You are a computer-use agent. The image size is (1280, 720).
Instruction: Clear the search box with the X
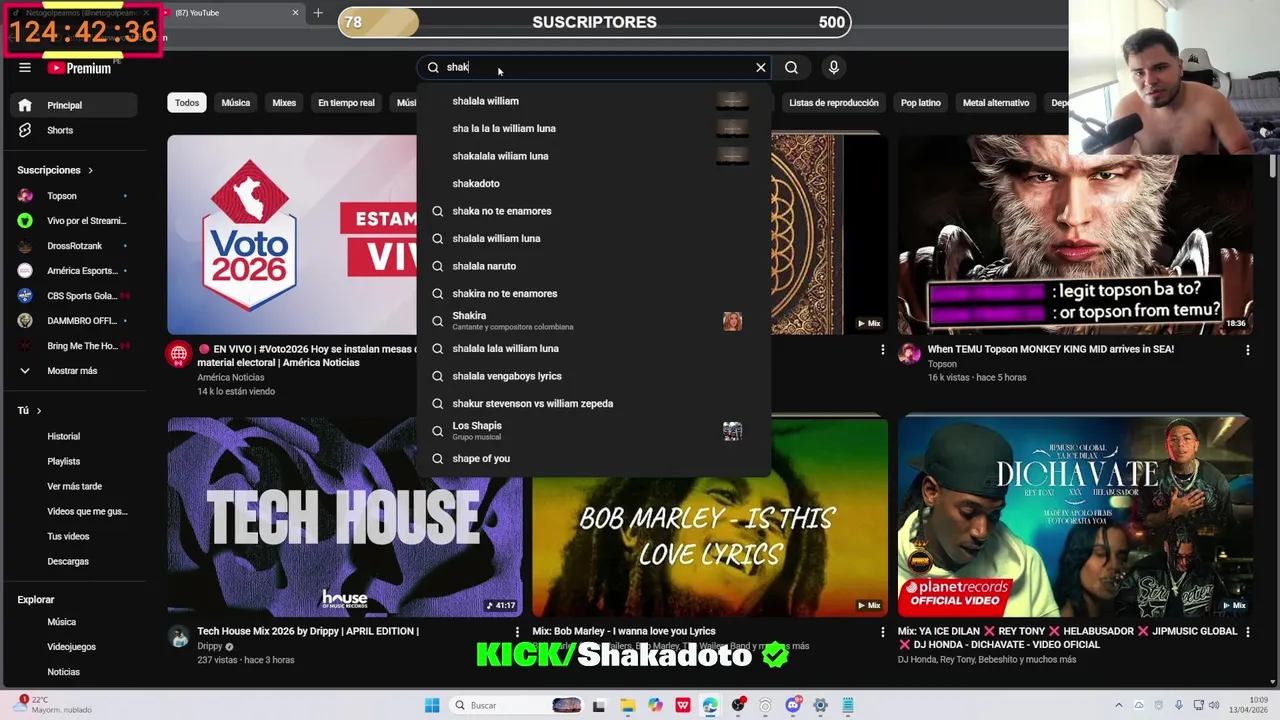[x=761, y=67]
